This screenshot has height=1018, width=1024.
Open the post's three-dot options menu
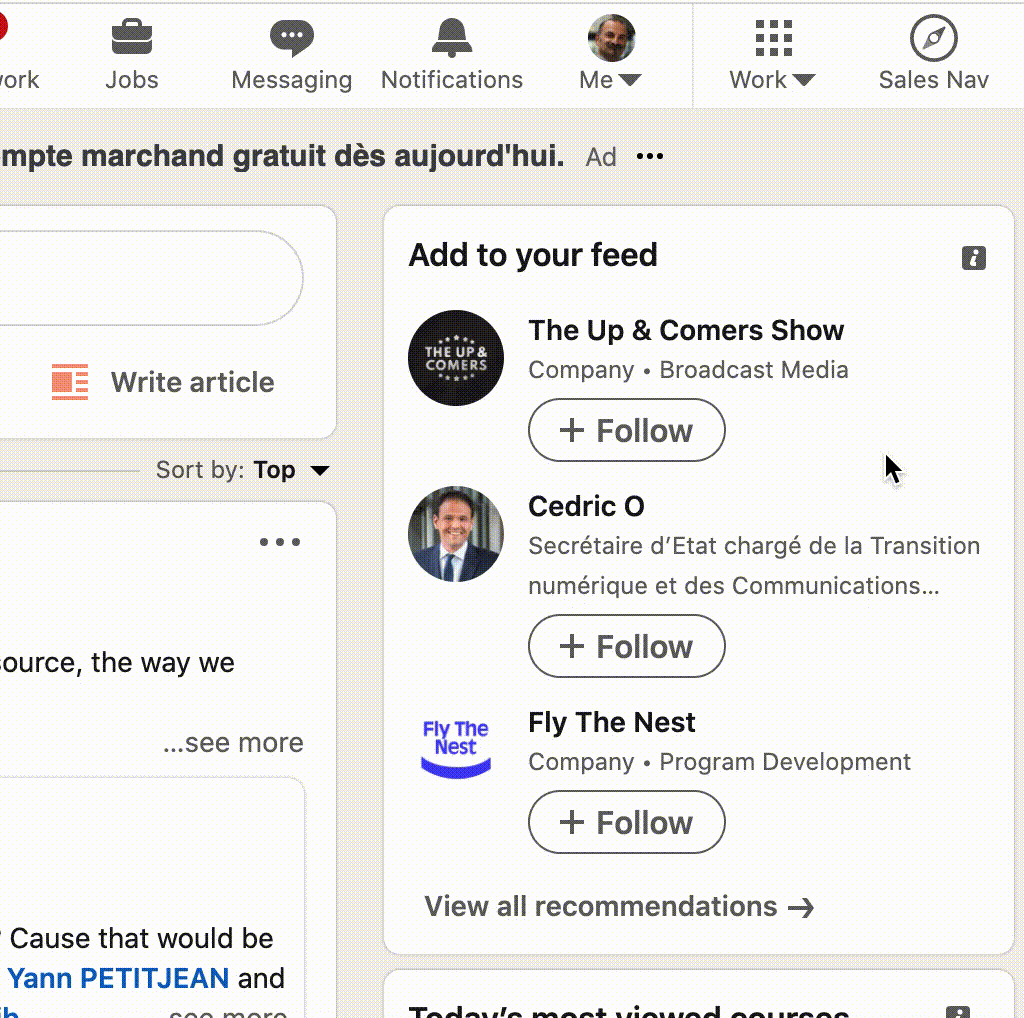[280, 542]
